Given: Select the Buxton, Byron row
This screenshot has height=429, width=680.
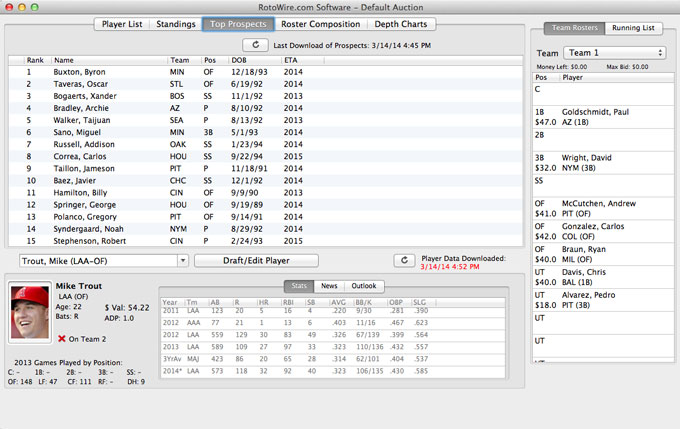Looking at the screenshot, I should click(x=265, y=72).
